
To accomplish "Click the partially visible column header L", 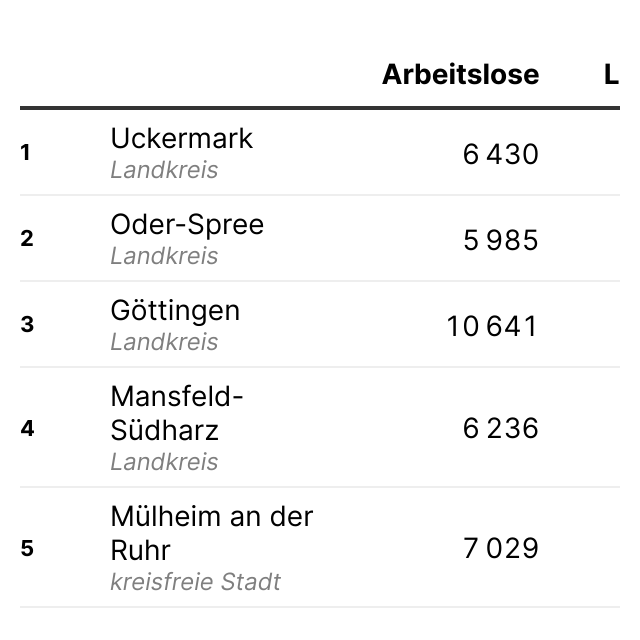I will tap(611, 75).
